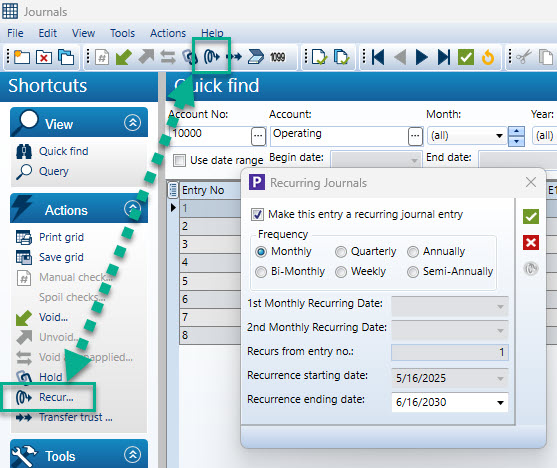Screen dimensions: 557x468
Task: Click the 1099 toolbar icon
Action: [277, 57]
